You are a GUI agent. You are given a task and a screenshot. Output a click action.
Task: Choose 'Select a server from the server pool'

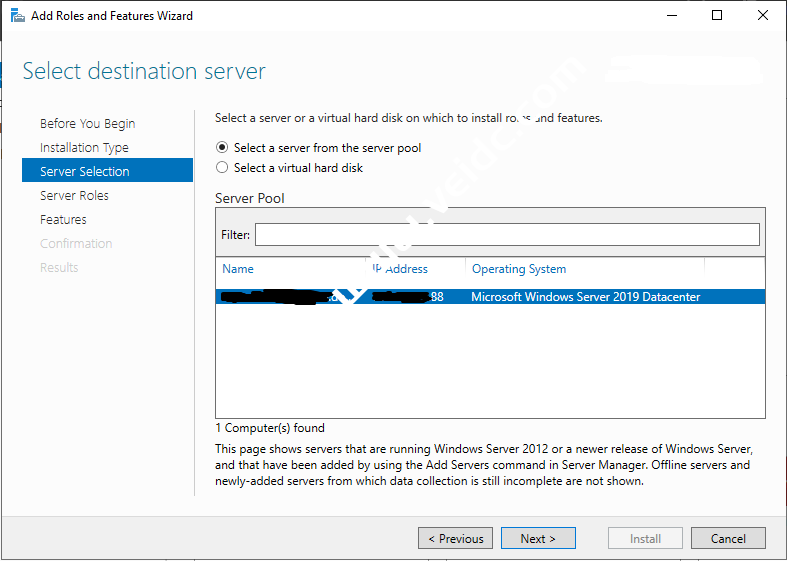coord(222,148)
